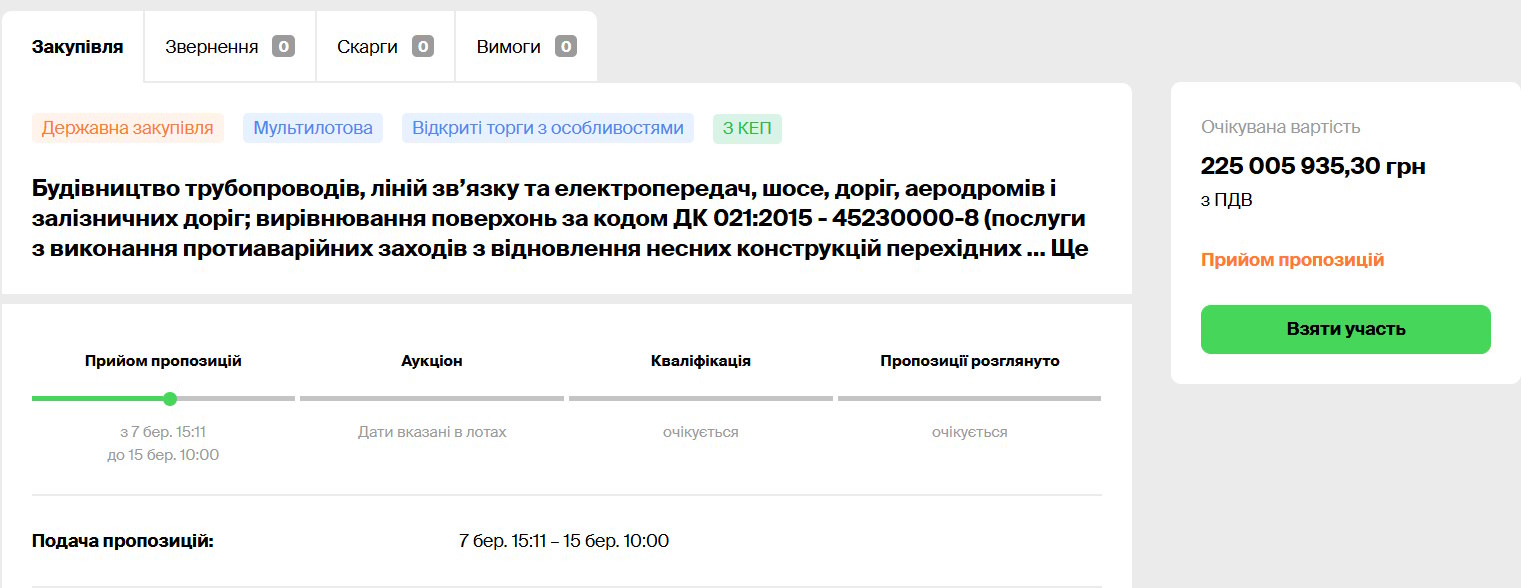Click the zero badge beside Скарги
The height and width of the screenshot is (588, 1521).
(x=422, y=47)
